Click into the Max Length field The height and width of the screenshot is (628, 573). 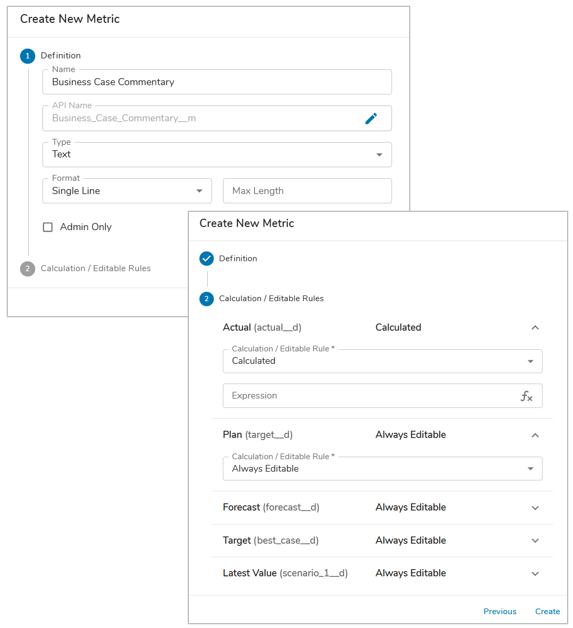(x=307, y=191)
